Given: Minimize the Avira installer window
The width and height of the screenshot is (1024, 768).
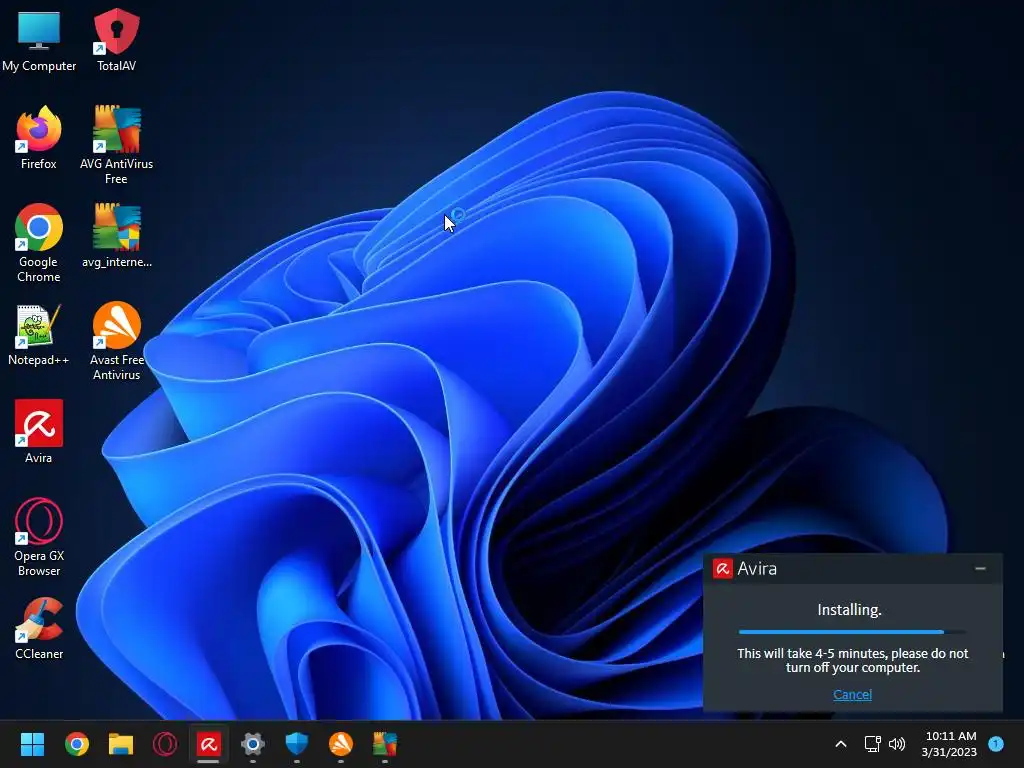Looking at the screenshot, I should click(x=980, y=569).
